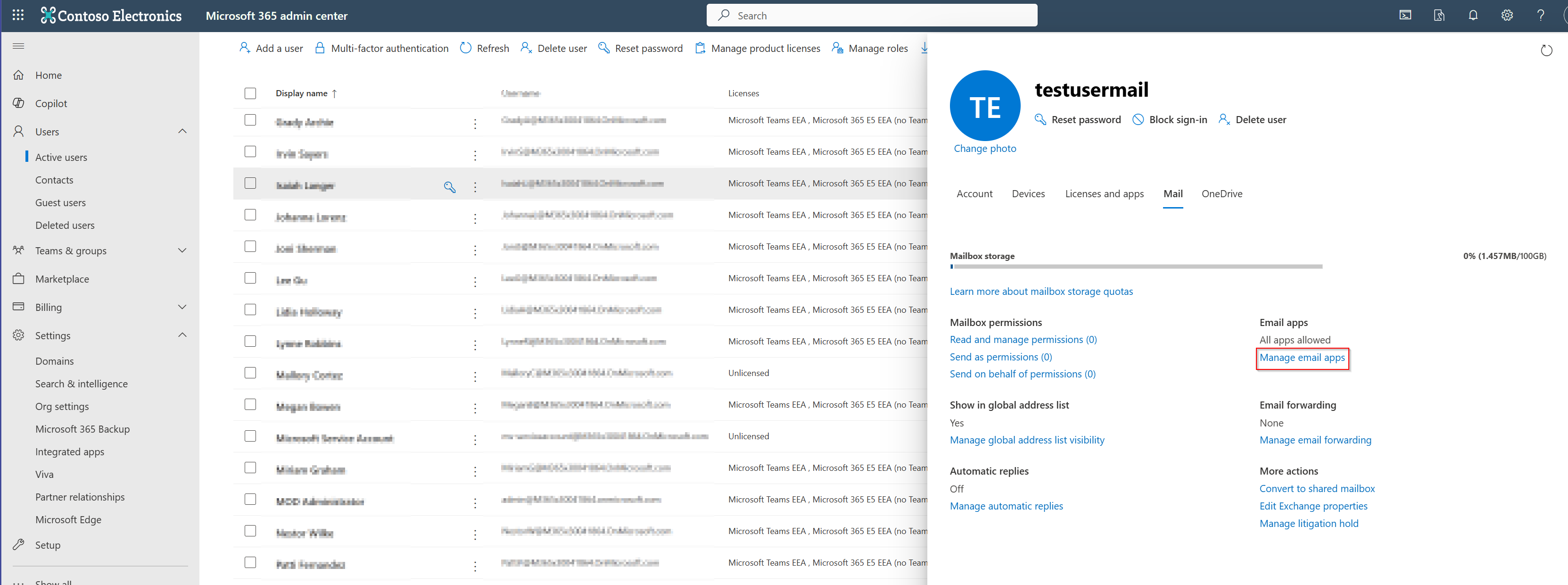Click the What's new document icon

tap(1439, 15)
